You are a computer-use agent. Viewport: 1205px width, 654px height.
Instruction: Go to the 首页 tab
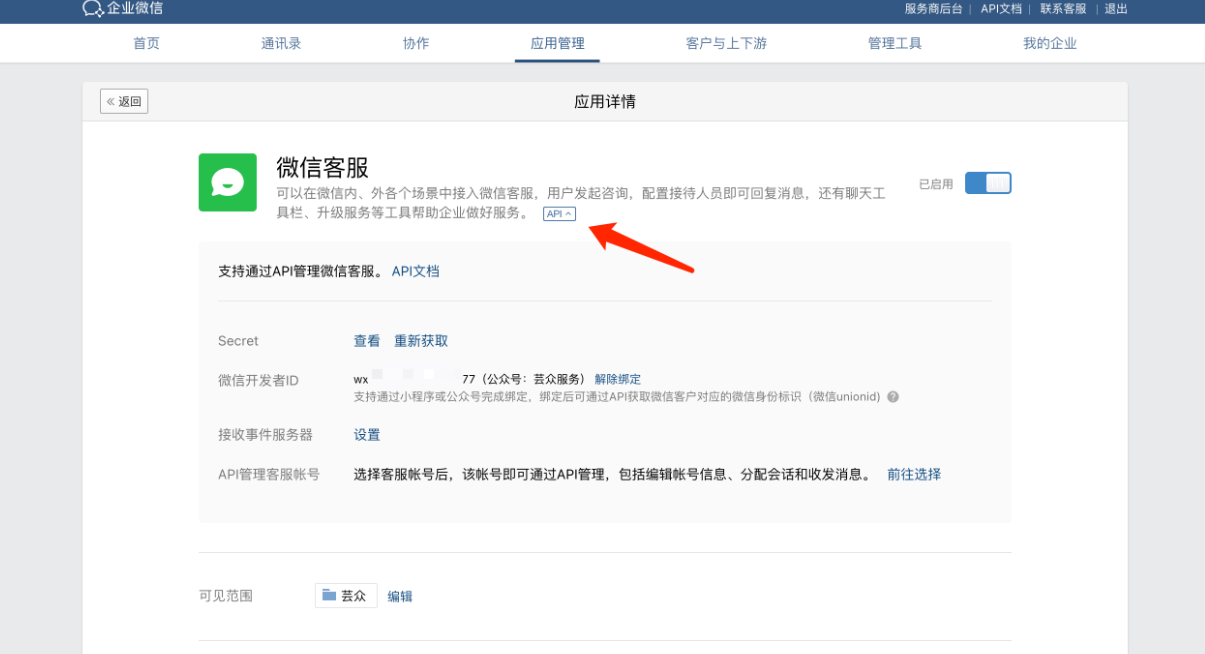pyautogui.click(x=146, y=43)
